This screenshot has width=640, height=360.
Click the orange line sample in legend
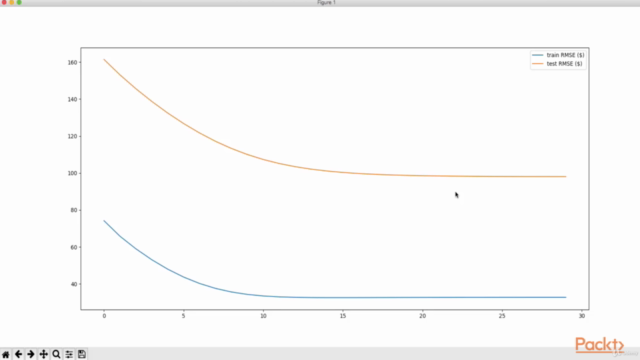[x=538, y=64]
